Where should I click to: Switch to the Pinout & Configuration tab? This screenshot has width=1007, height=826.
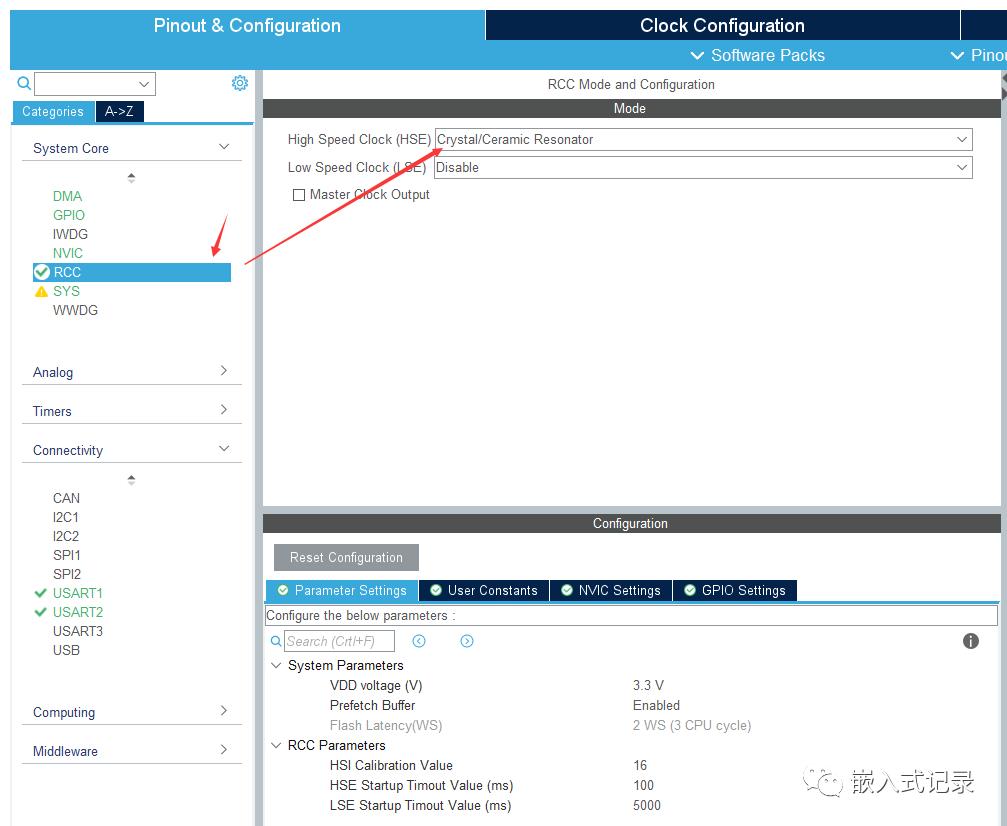pos(247,25)
